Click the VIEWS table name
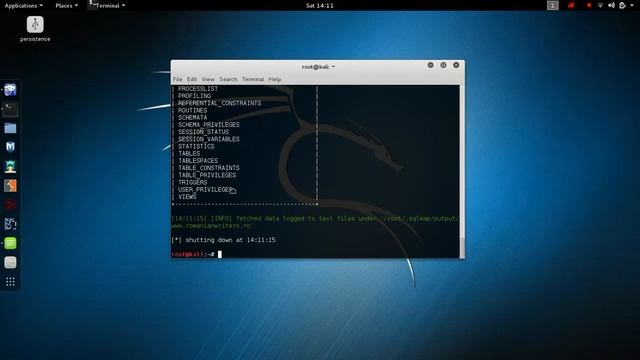 tap(187, 197)
